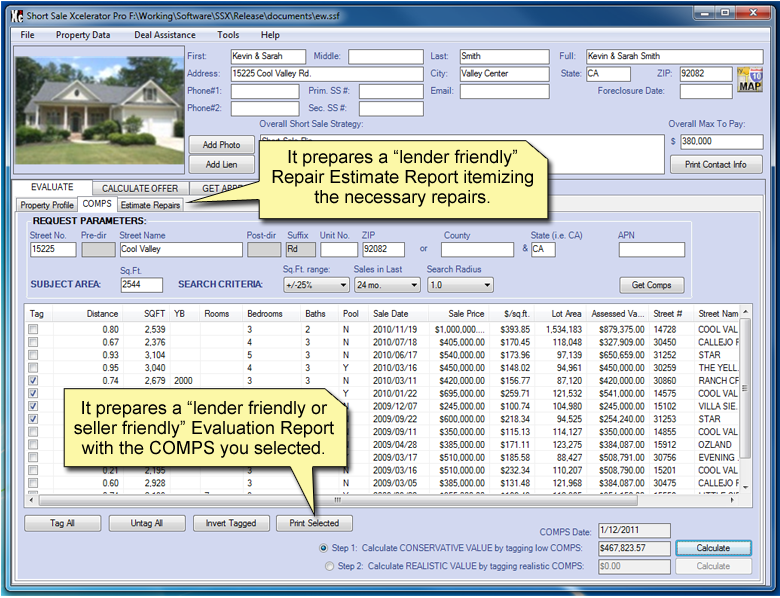Select Step 2 realistic value radio
The height and width of the screenshot is (598, 780).
(x=329, y=566)
